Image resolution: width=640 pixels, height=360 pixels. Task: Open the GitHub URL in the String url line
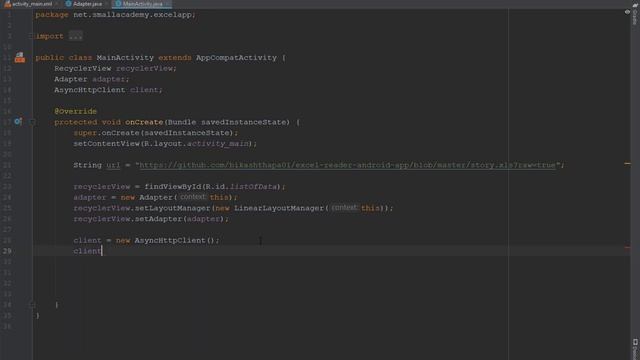347,165
